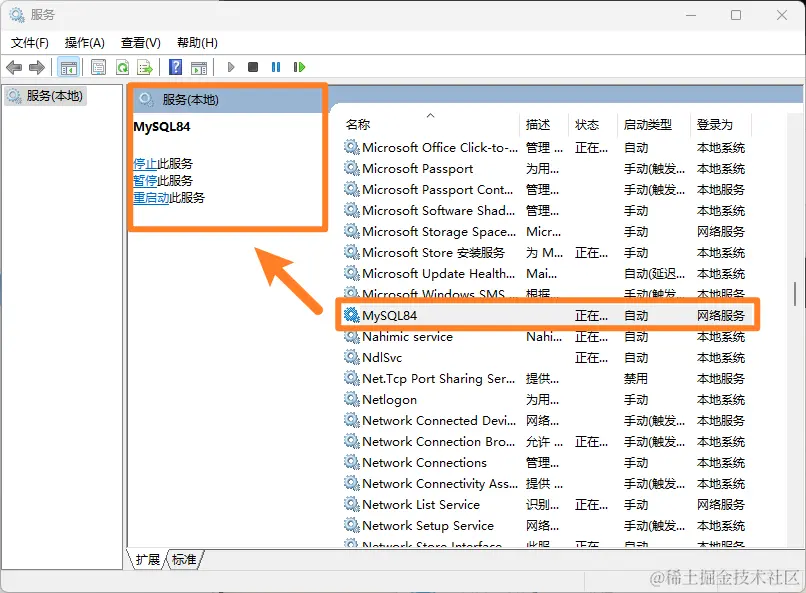This screenshot has height=593, width=806.
Task: Click the Micr... description of Storage Space
Action: (543, 232)
